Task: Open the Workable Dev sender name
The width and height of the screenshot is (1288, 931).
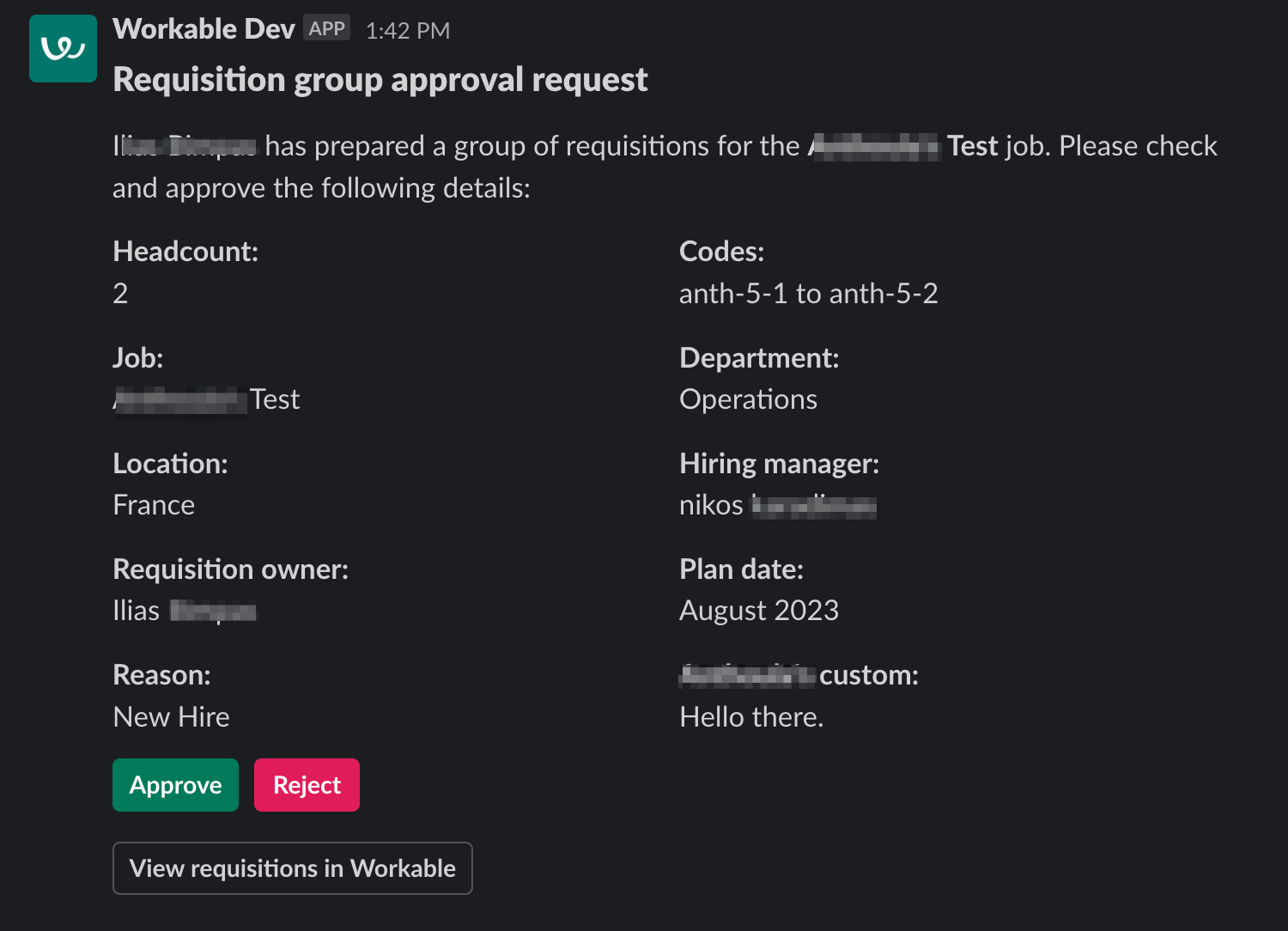Action: click(x=204, y=29)
